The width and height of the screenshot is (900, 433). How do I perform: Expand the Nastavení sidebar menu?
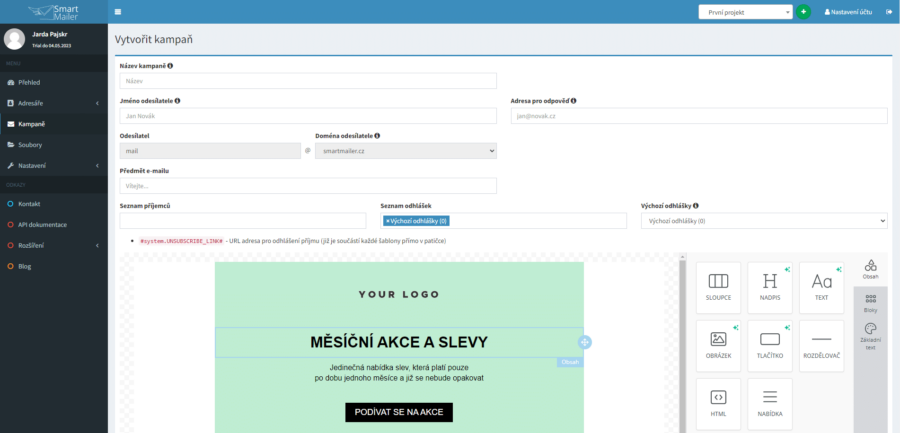click(x=54, y=165)
